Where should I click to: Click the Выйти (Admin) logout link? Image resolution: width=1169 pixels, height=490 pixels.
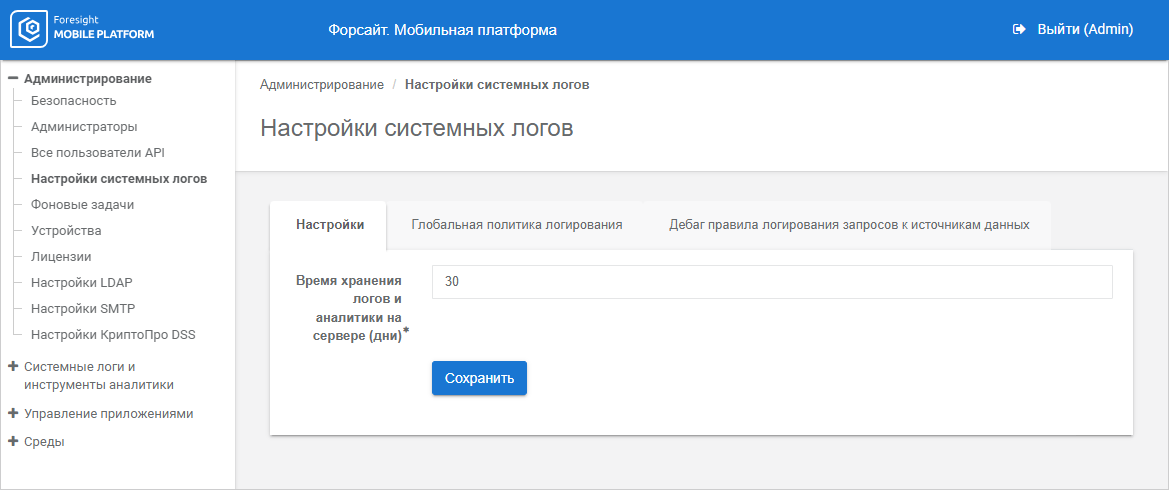pos(1084,30)
